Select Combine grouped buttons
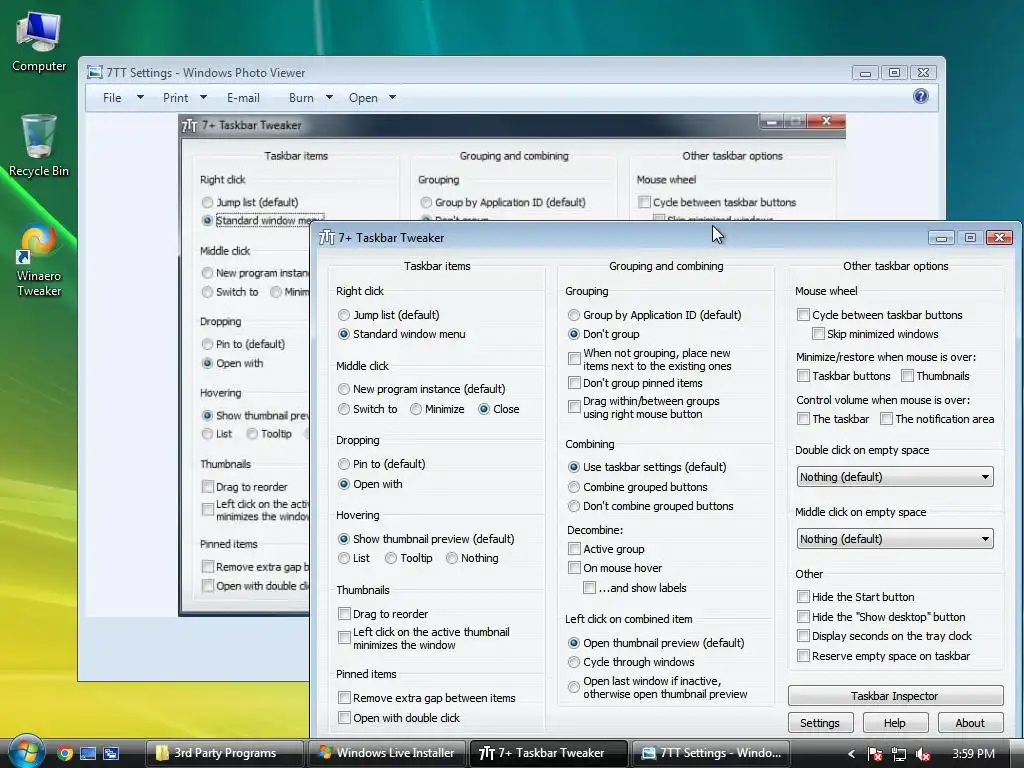 click(x=637, y=487)
